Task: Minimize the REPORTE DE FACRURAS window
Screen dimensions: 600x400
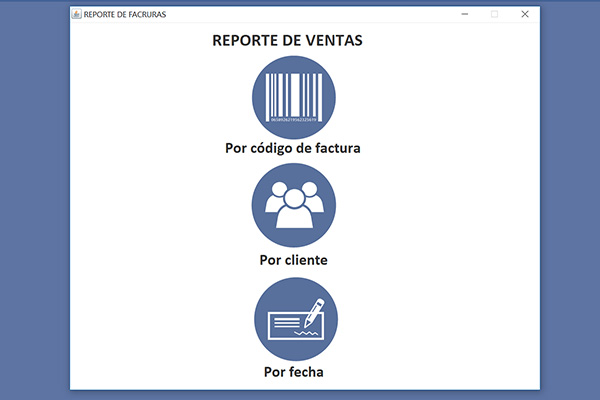Action: [463, 15]
